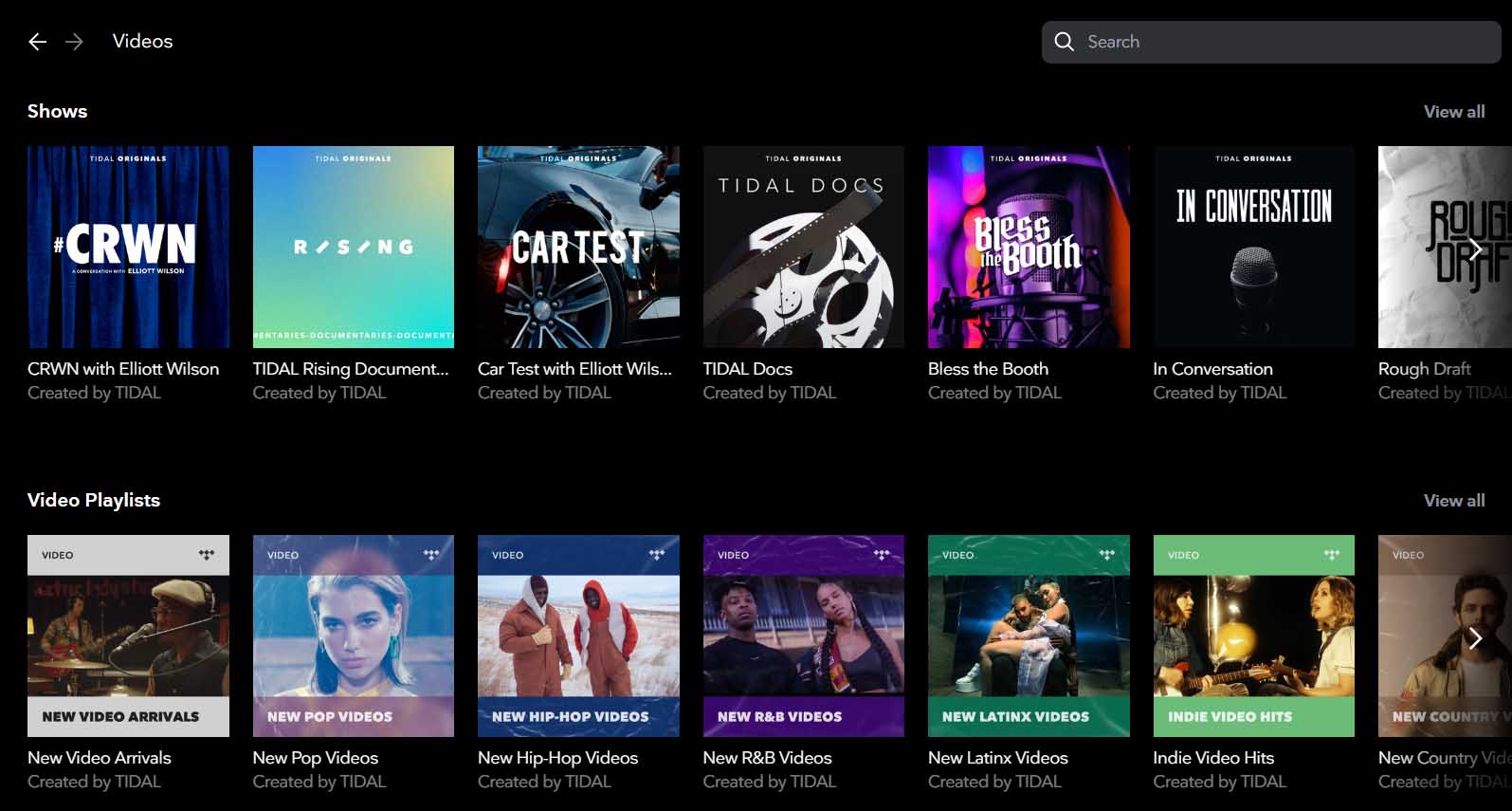Open the Rising documentaries thumbnail
The image size is (1512, 811).
point(354,247)
